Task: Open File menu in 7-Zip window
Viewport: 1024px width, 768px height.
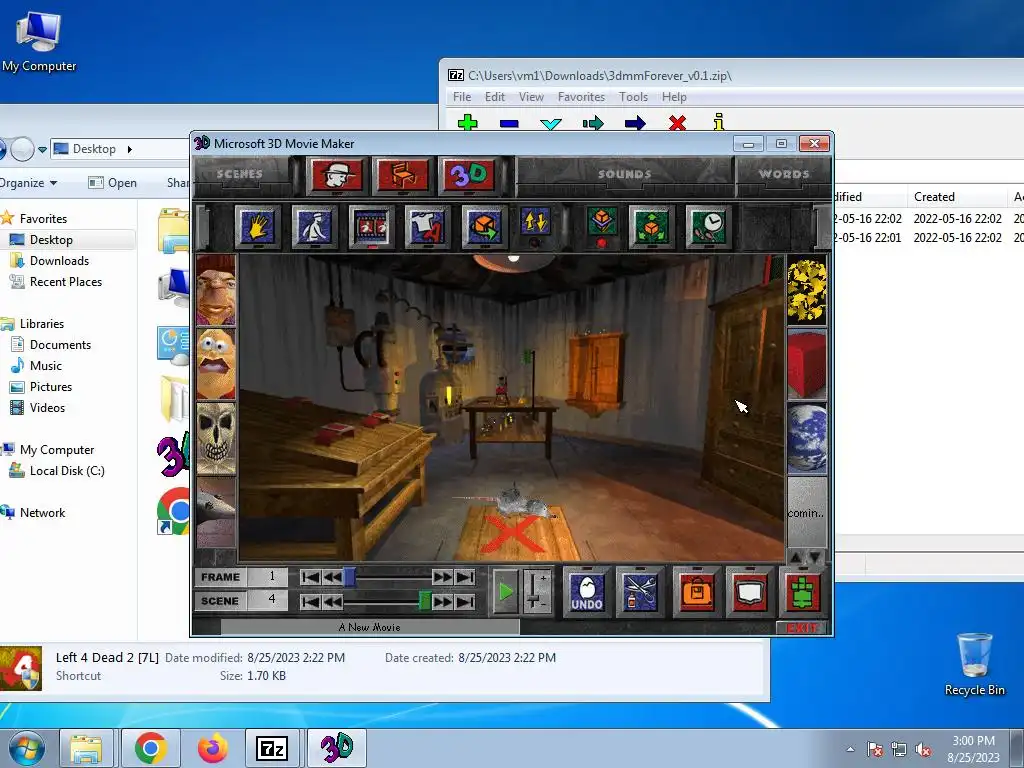Action: pyautogui.click(x=462, y=97)
